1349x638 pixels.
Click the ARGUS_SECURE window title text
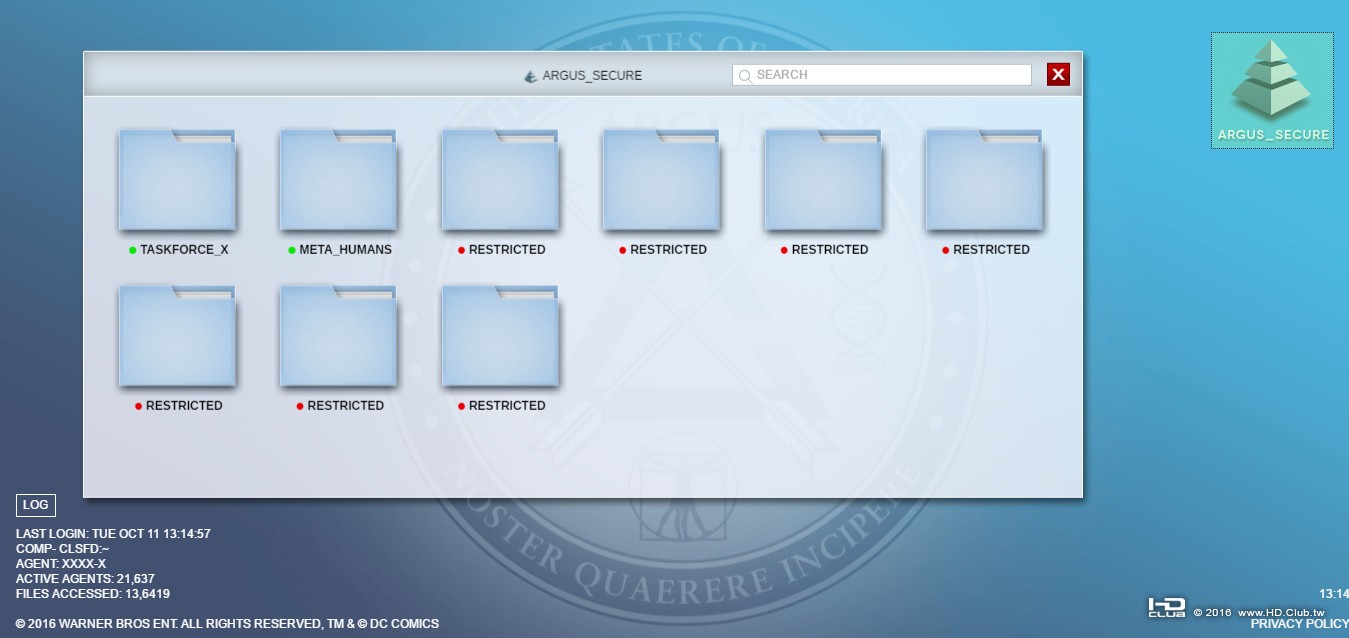pyautogui.click(x=592, y=76)
